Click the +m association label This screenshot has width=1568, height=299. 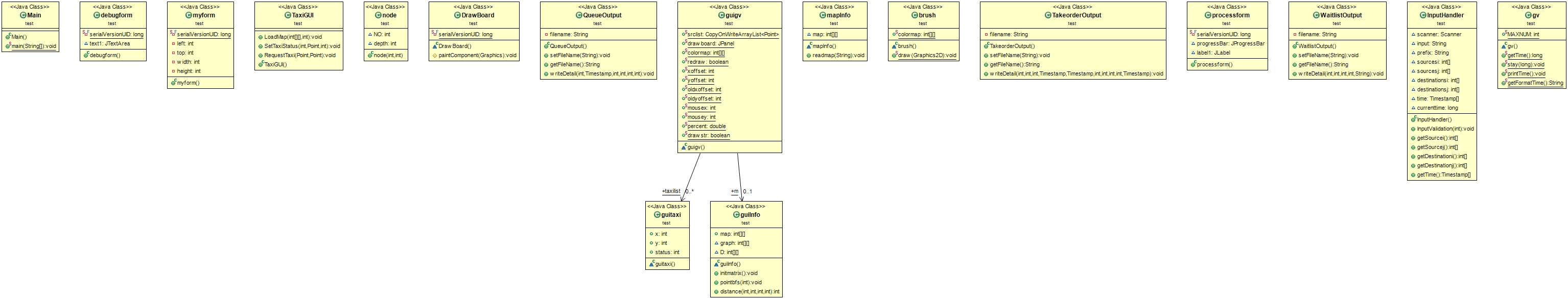(735, 191)
